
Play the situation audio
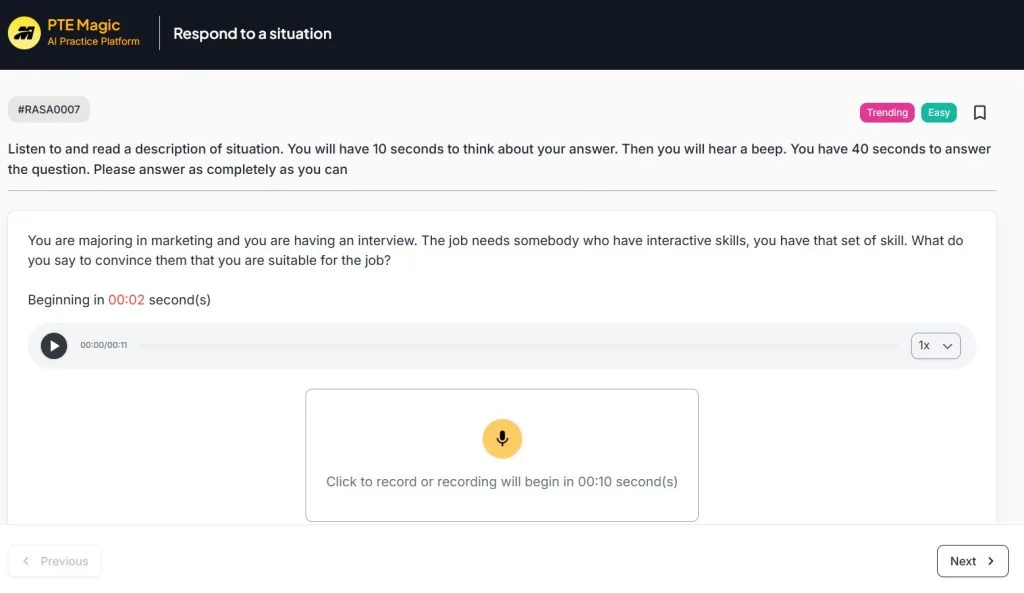(x=54, y=345)
